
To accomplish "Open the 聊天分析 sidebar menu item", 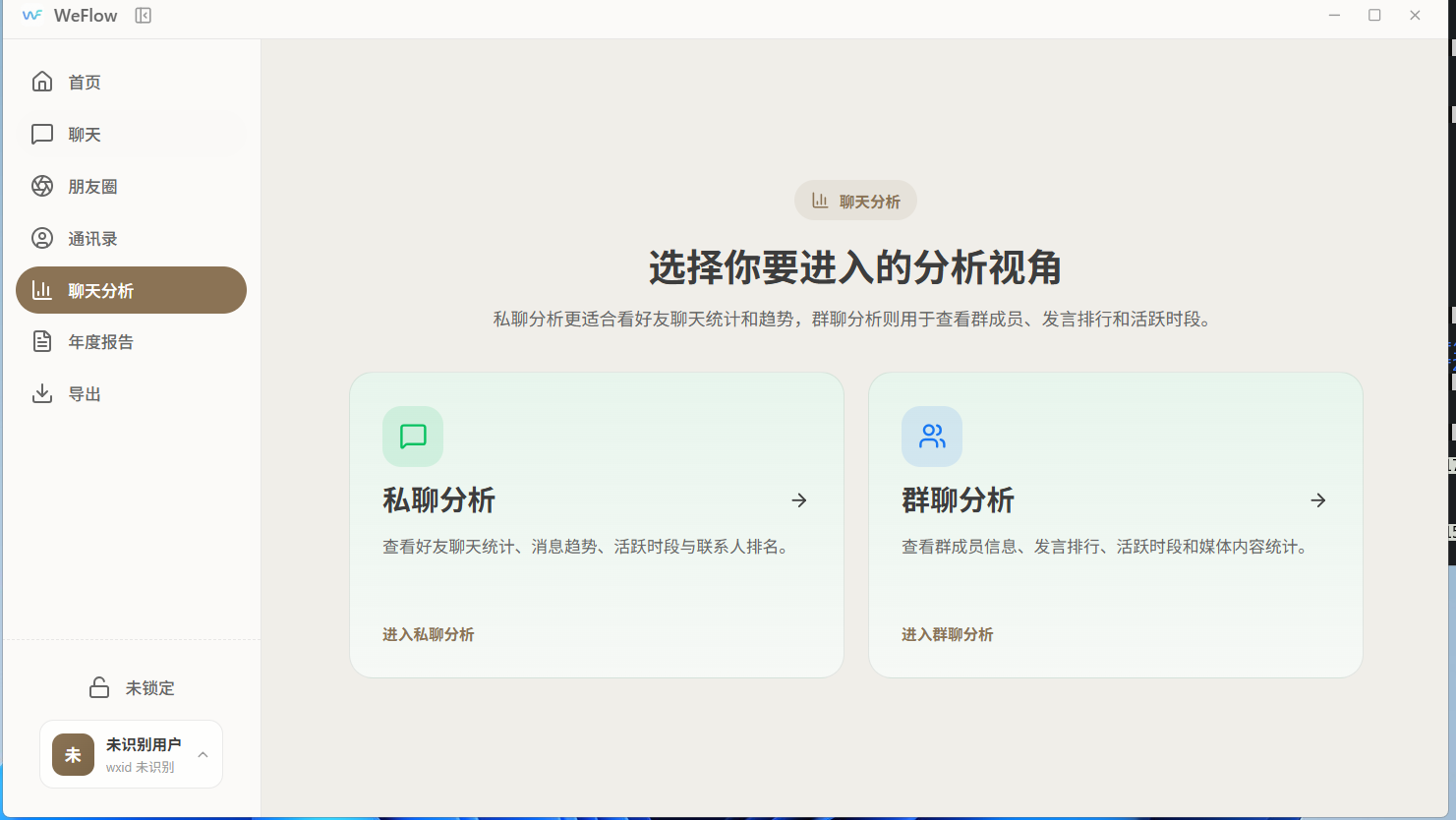I will (x=131, y=290).
